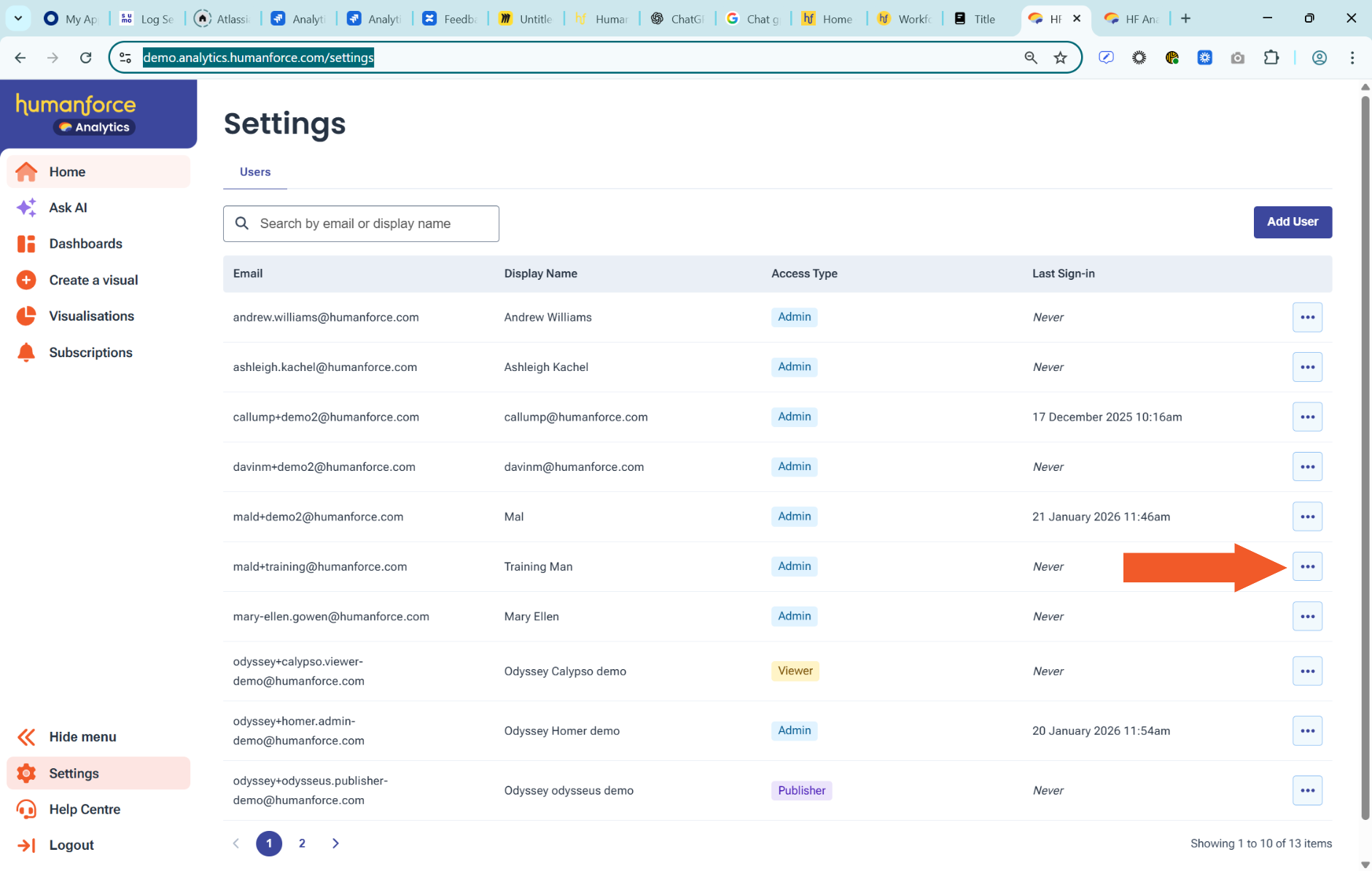Click the Dashboards sidebar icon
1372x871 pixels.
[26, 244]
